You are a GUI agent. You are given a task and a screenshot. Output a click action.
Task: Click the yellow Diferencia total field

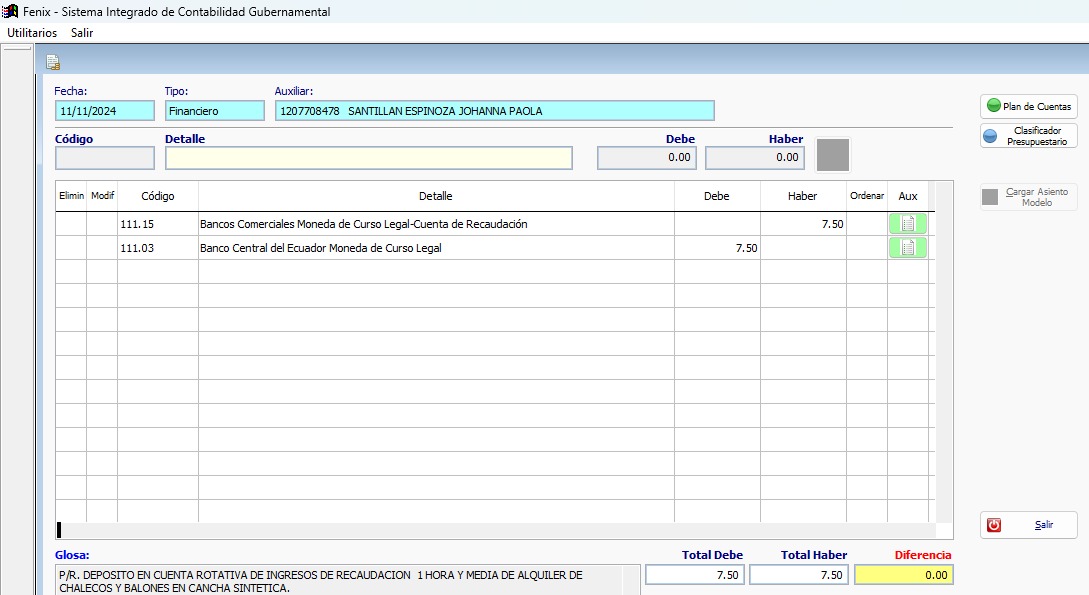[x=904, y=575]
